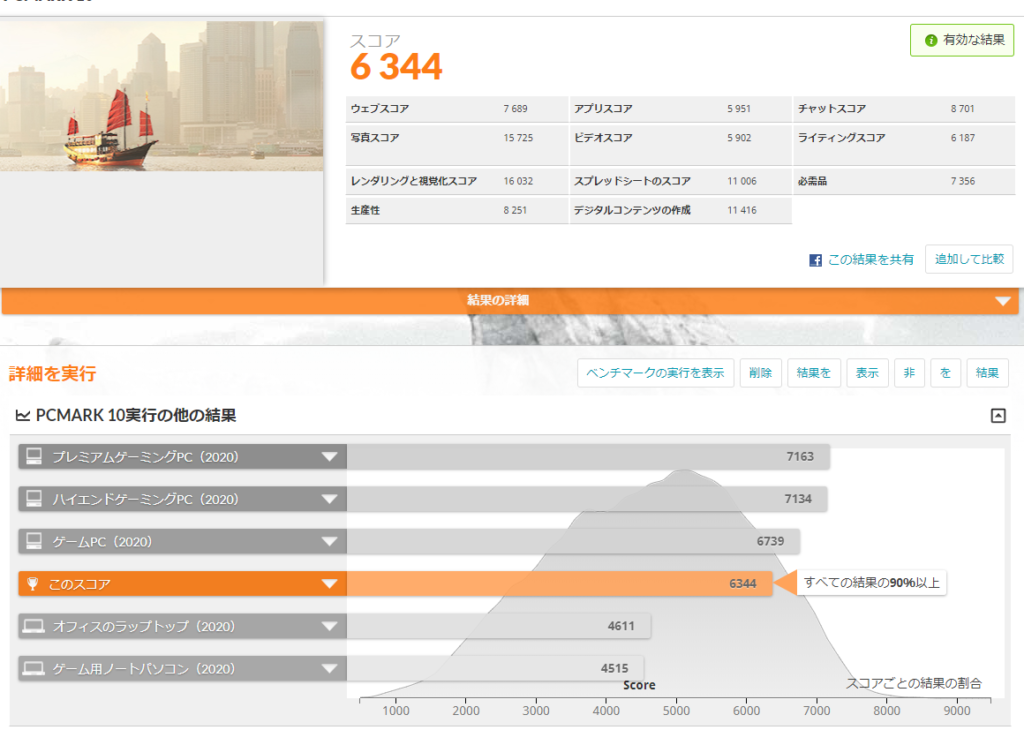Click the 結果の詳細 bar label
Viewport: 1024px width, 730px height.
coord(498,300)
